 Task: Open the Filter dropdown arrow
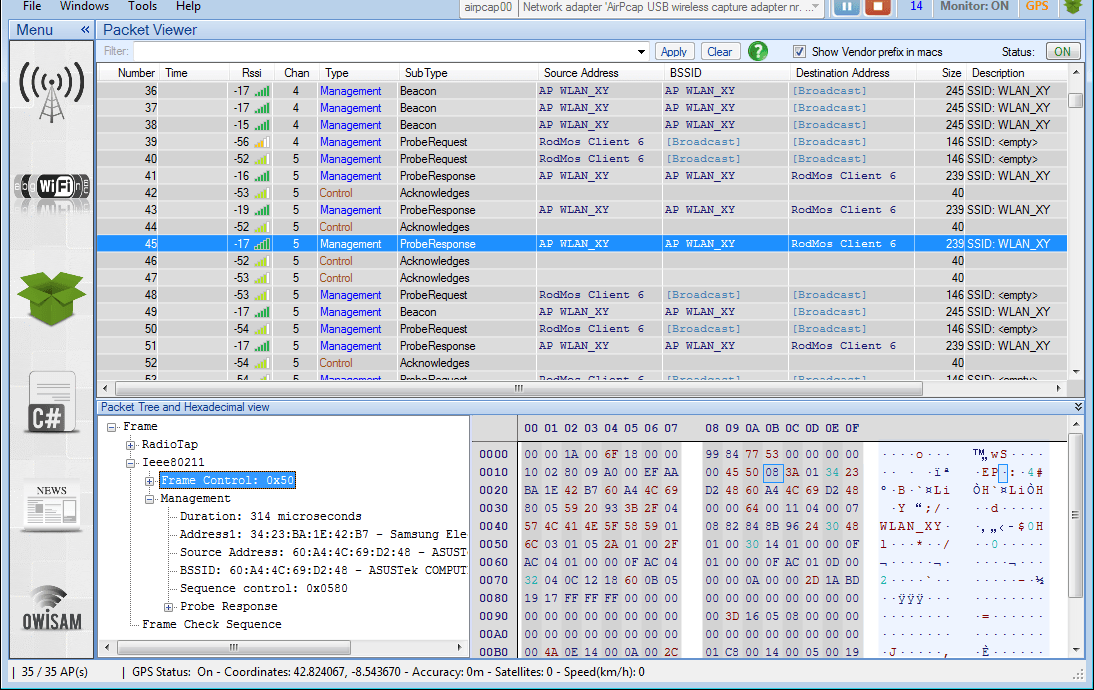(x=641, y=52)
